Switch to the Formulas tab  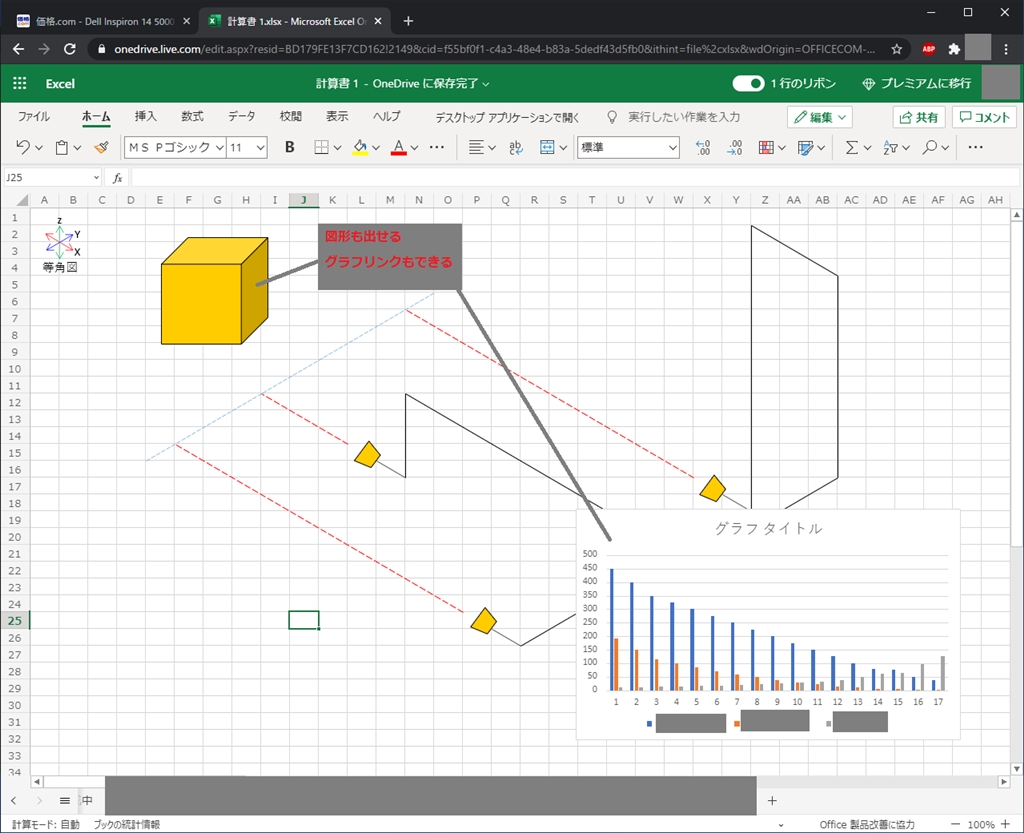[192, 116]
